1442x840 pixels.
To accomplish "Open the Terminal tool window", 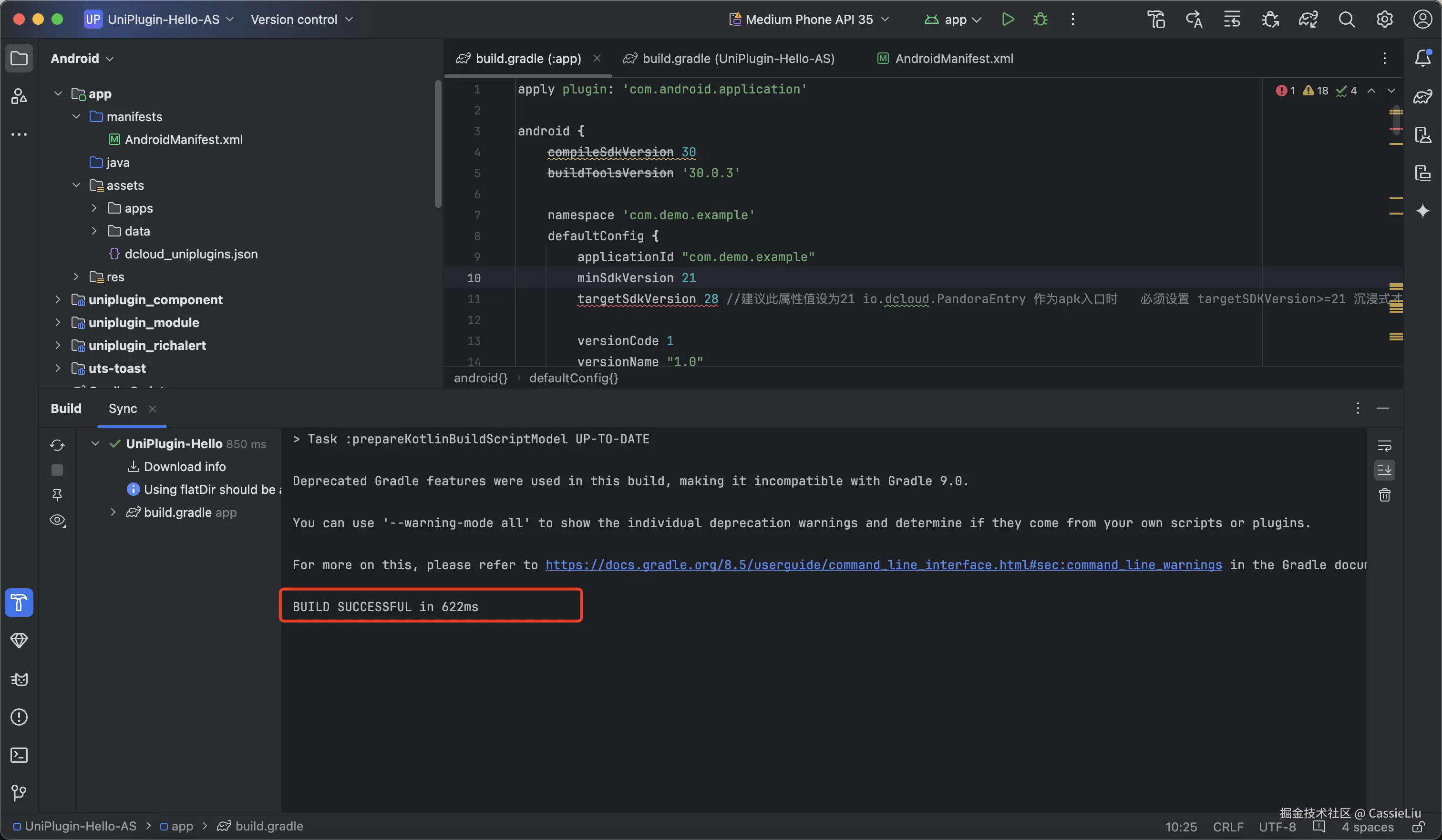I will [x=19, y=755].
